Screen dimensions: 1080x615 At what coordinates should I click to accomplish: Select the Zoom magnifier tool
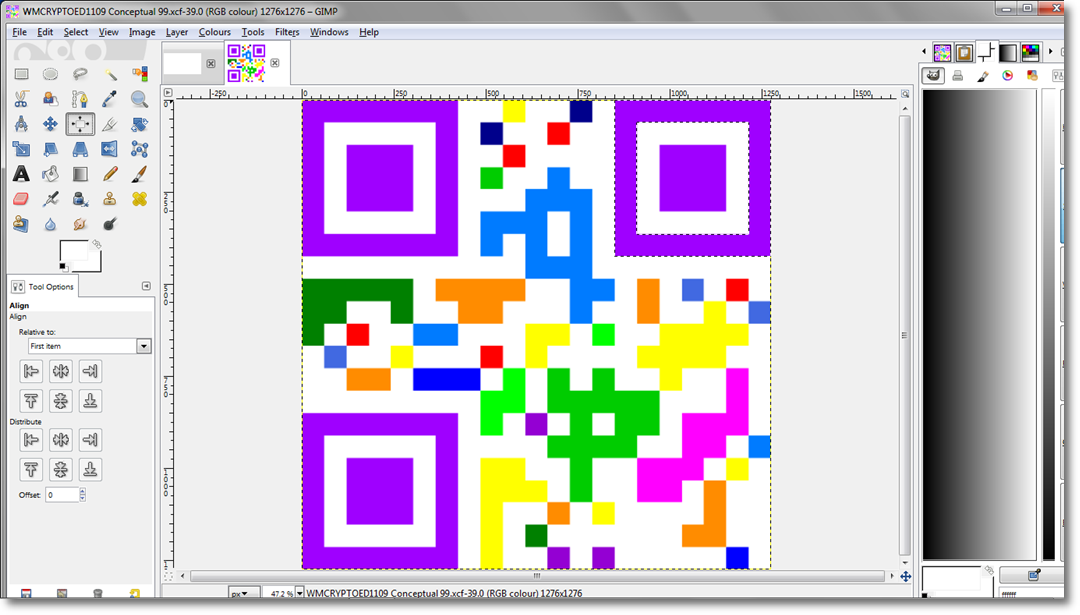[x=139, y=99]
